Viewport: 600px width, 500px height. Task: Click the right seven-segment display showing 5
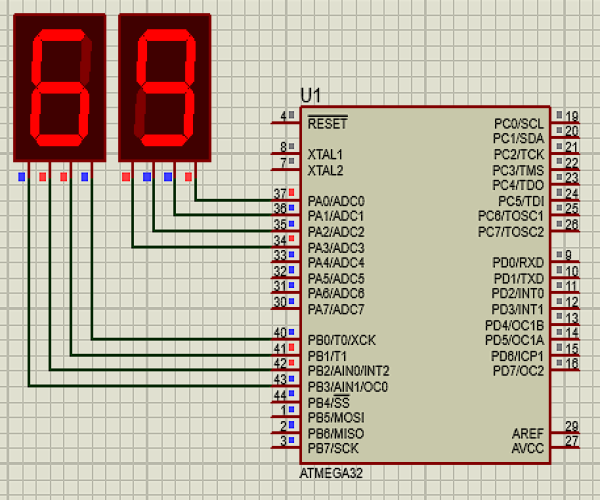[165, 87]
